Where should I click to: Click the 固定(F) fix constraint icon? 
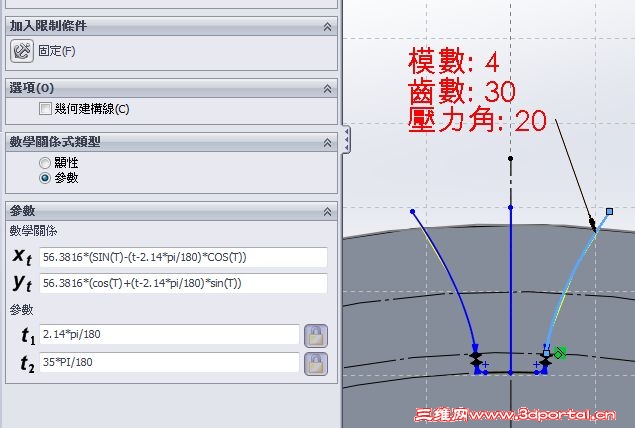point(22,51)
